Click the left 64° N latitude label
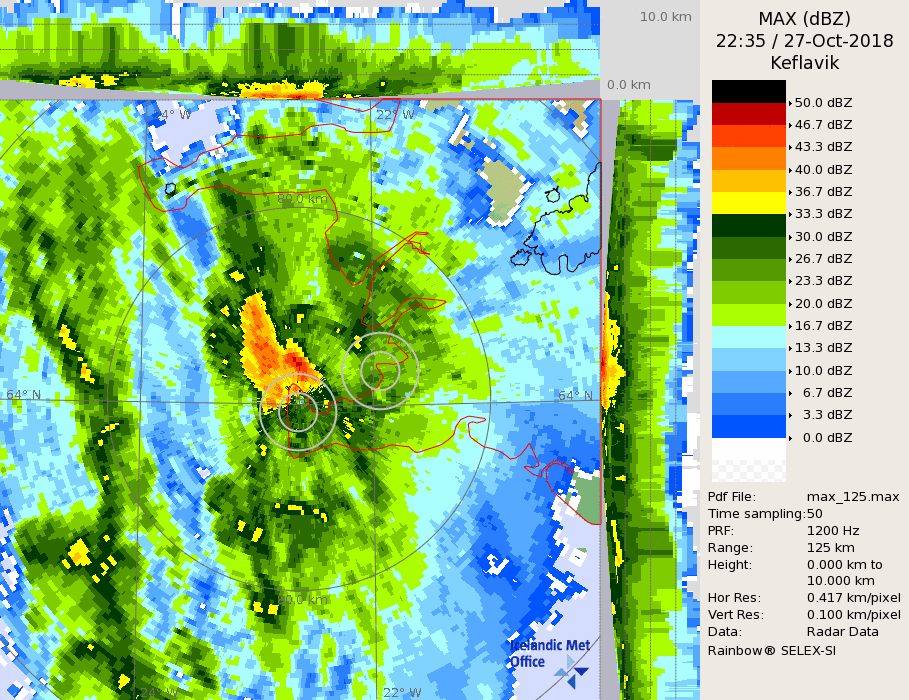Screen dimensions: 909x700 (24, 395)
